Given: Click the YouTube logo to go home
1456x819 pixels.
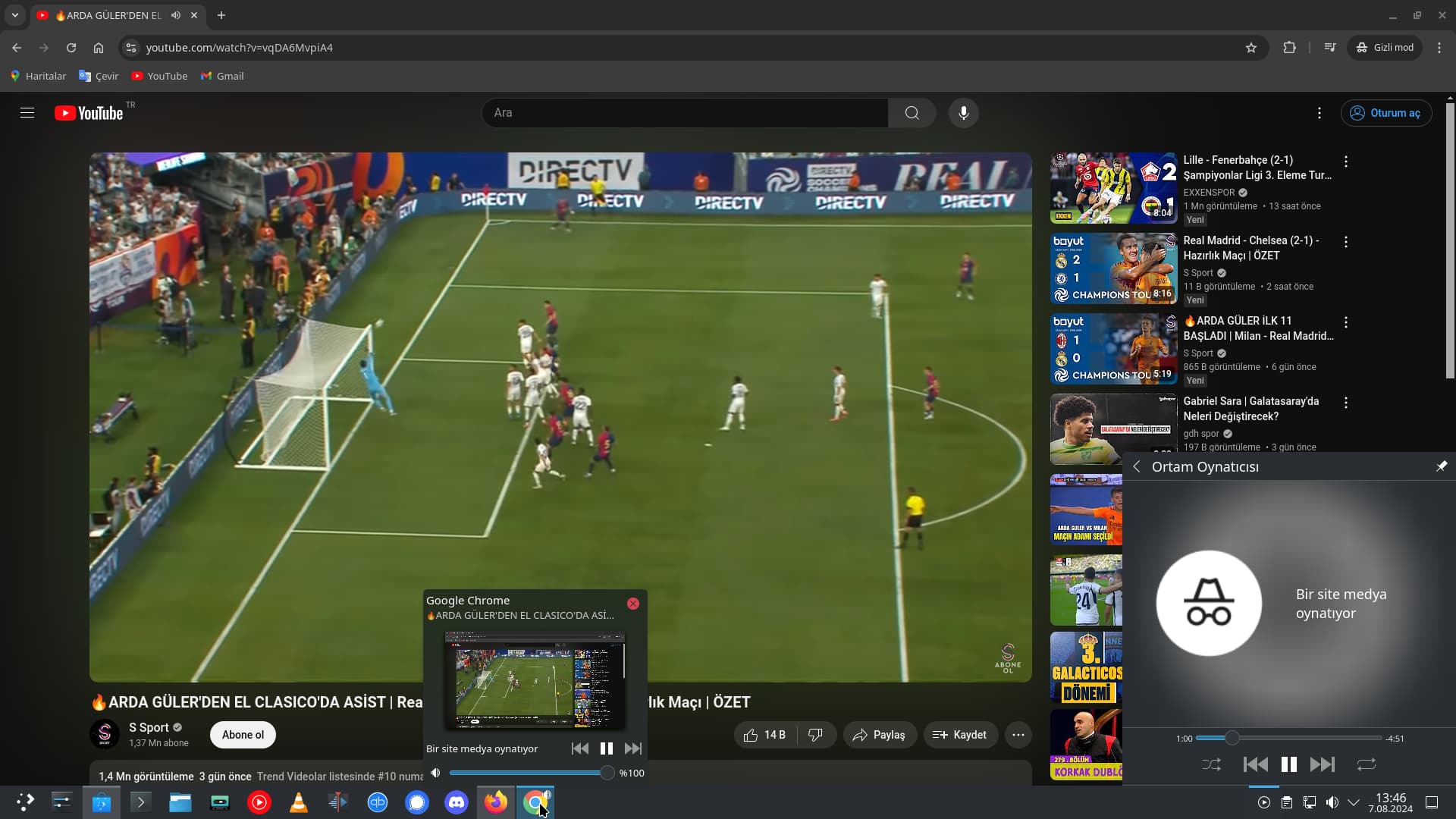Looking at the screenshot, I should coord(89,113).
